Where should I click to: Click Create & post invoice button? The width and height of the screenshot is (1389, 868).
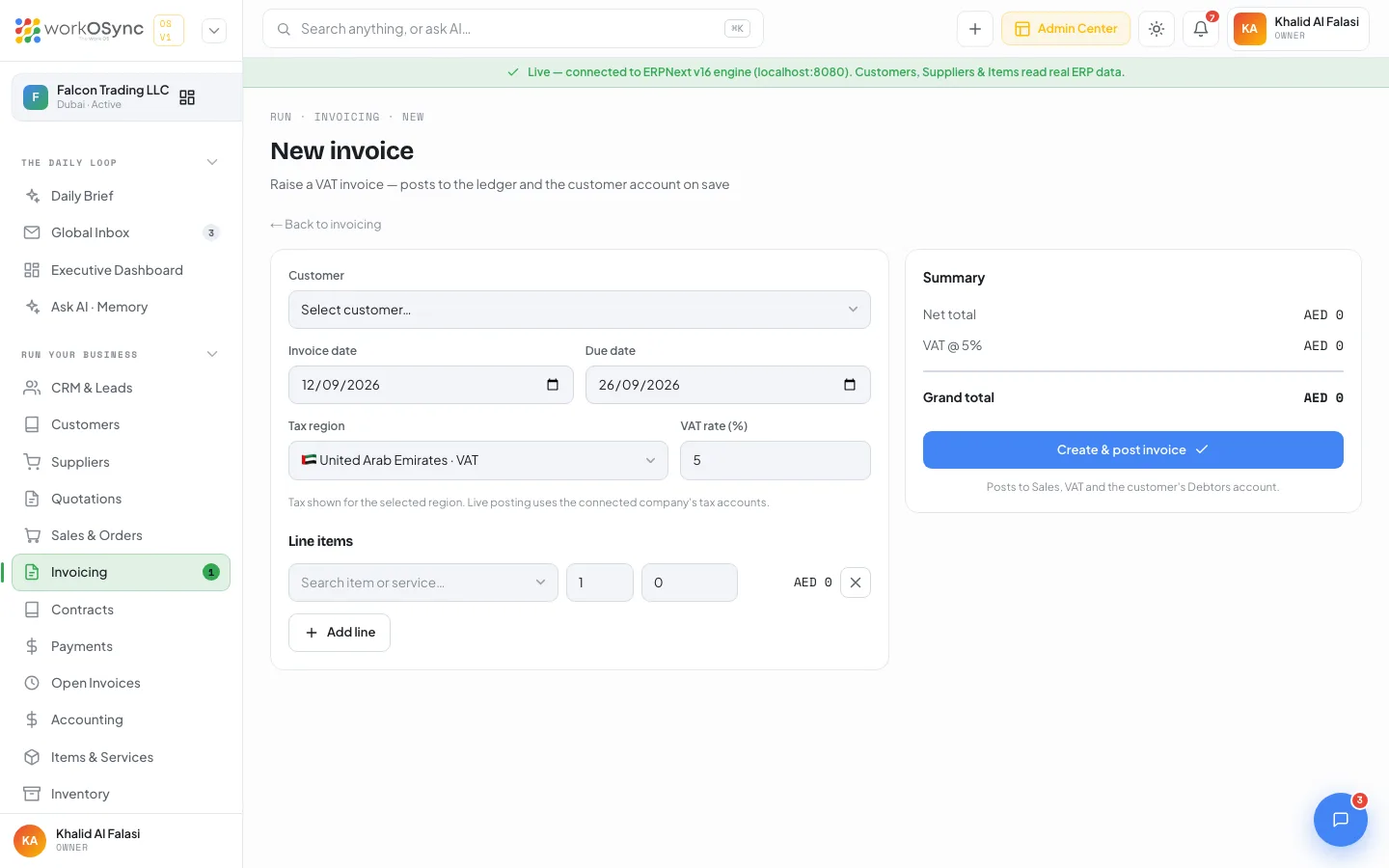pos(1132,449)
